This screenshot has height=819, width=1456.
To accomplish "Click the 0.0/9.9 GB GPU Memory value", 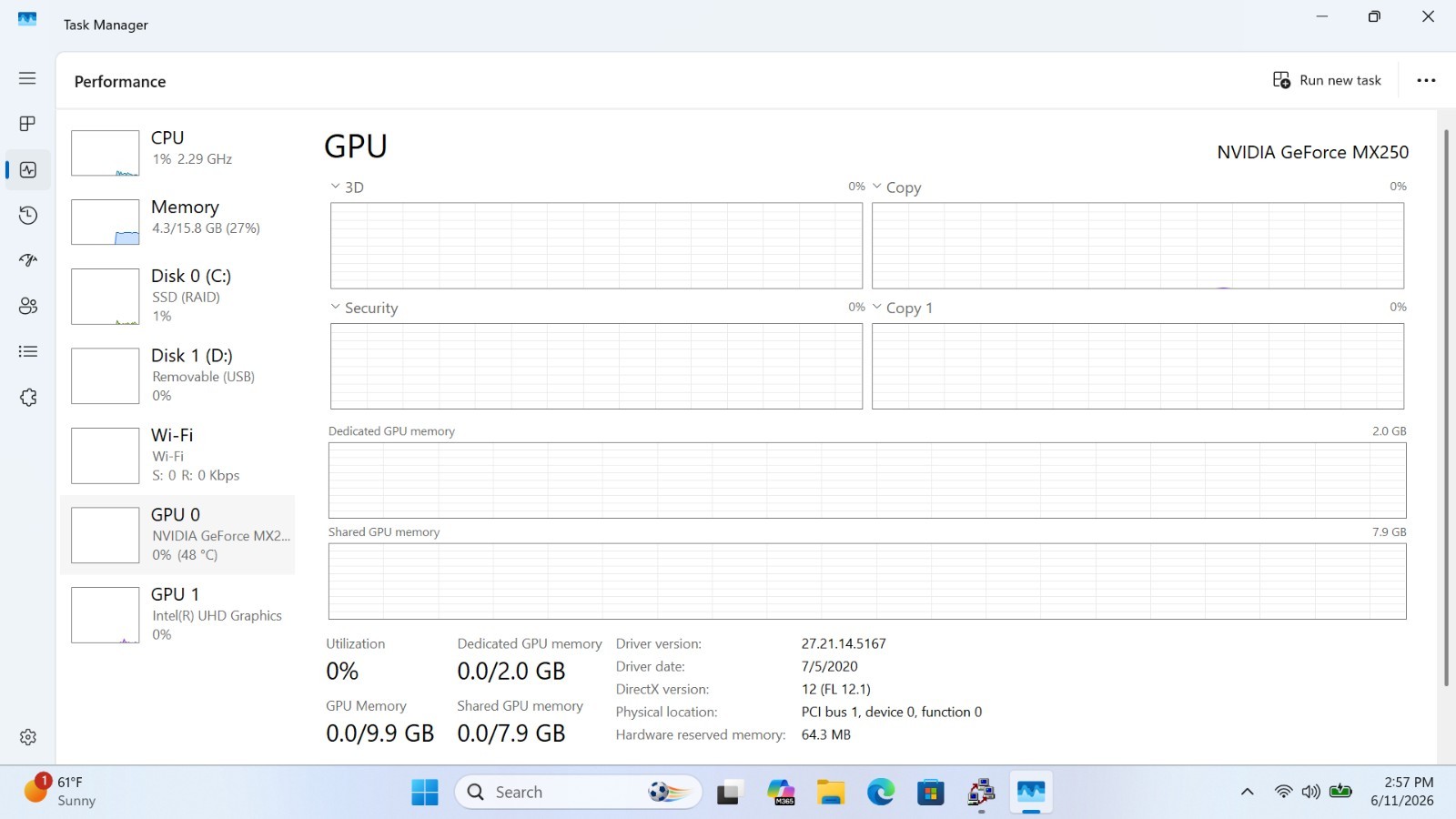I will point(380,733).
